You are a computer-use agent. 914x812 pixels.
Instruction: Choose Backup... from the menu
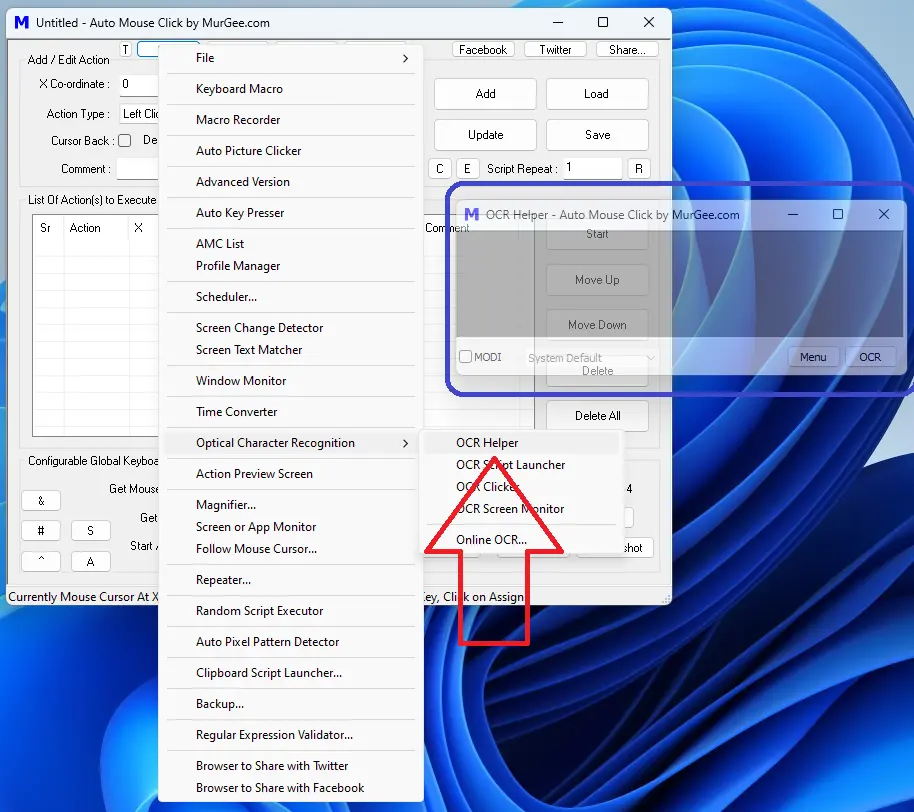(x=291, y=704)
